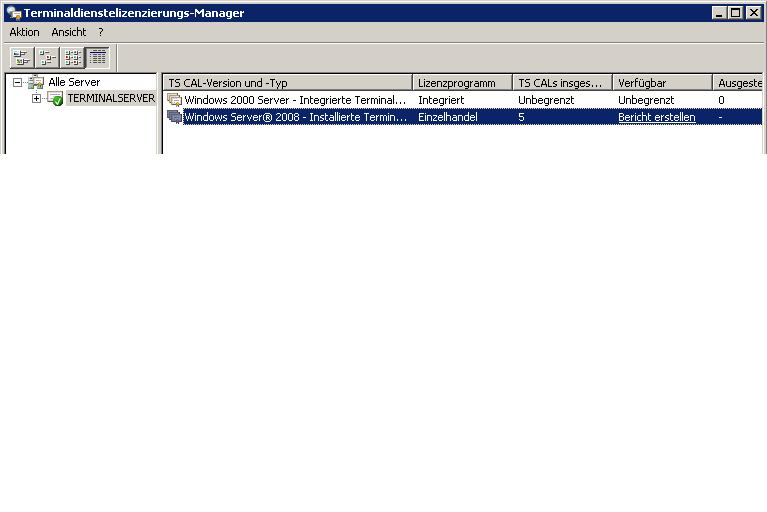The image size is (767, 512).
Task: Maximize the Terminaldienstelizenzierungs-Manager window
Action: pos(735,13)
